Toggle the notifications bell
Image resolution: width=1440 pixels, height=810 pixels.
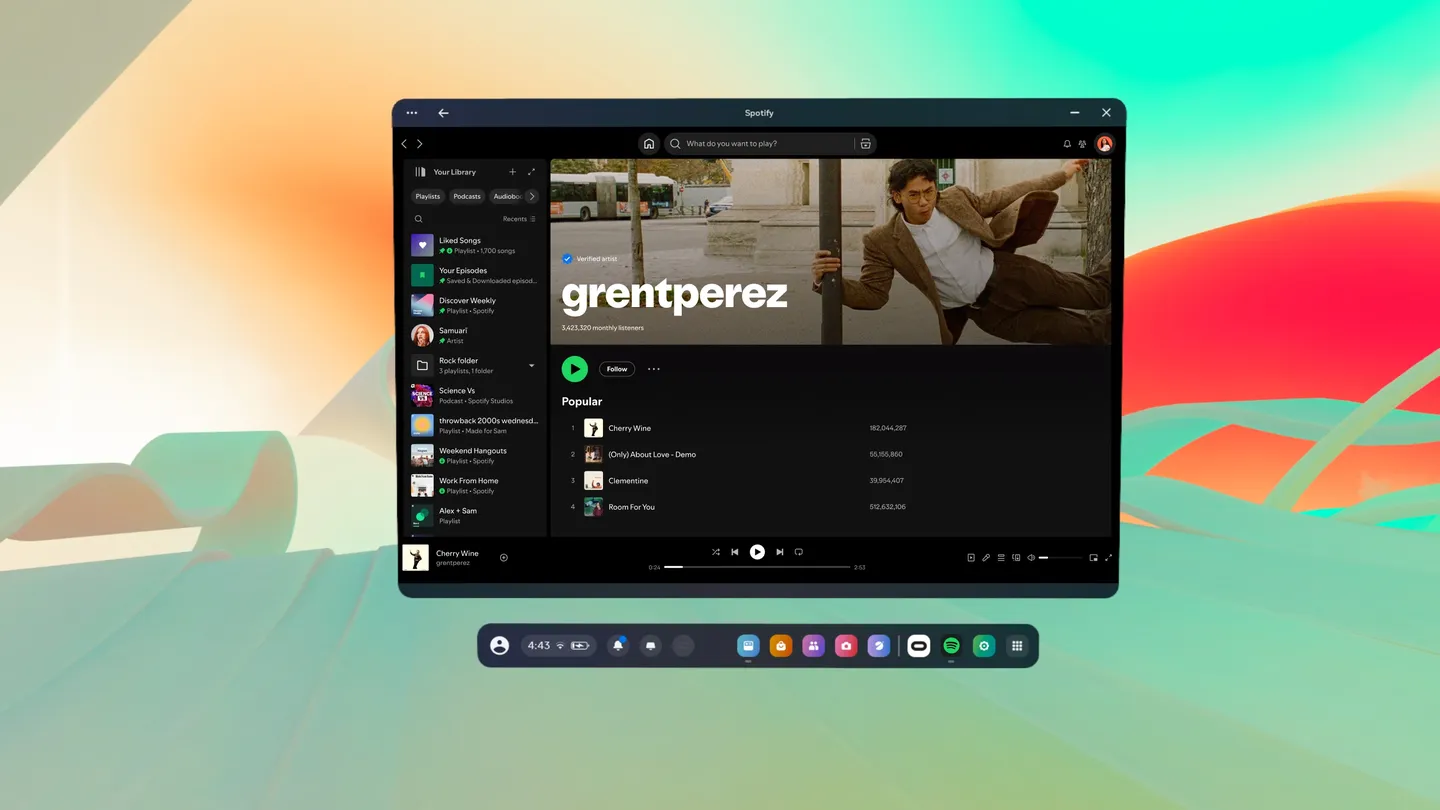[1066, 144]
